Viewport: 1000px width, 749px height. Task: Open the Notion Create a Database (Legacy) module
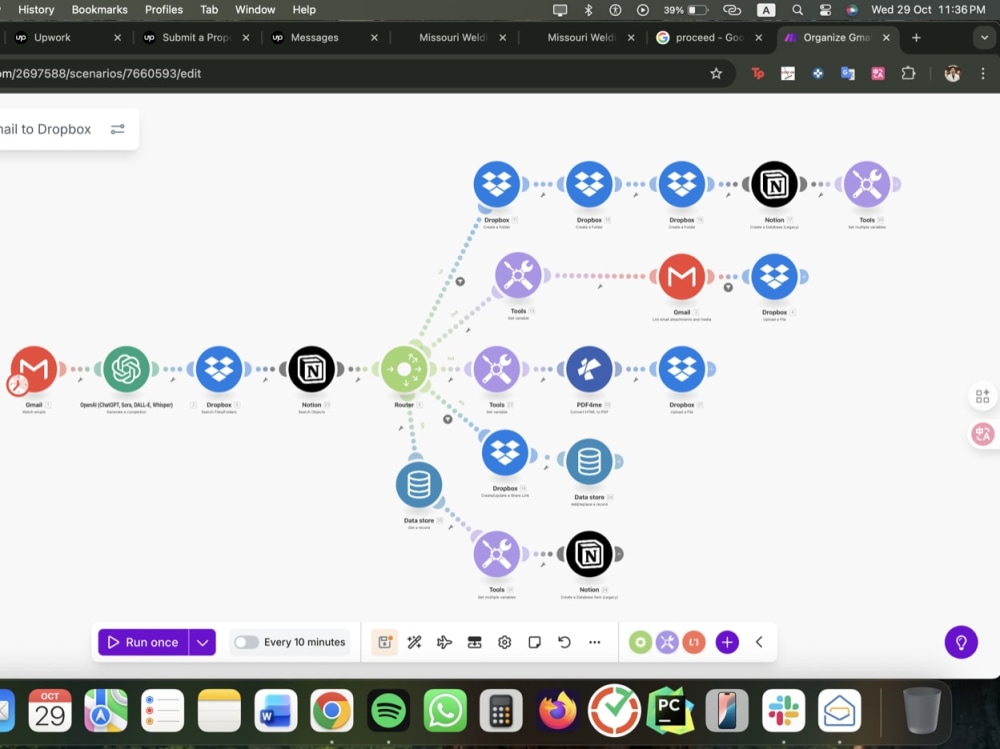point(774,184)
